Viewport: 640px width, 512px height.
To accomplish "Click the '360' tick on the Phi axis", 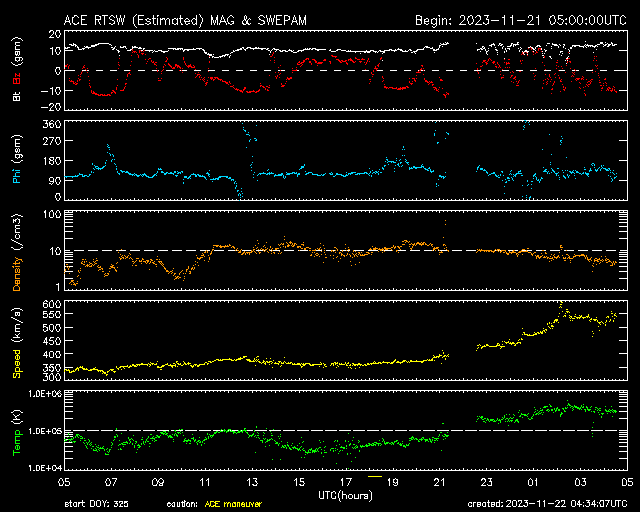I will (x=52, y=124).
